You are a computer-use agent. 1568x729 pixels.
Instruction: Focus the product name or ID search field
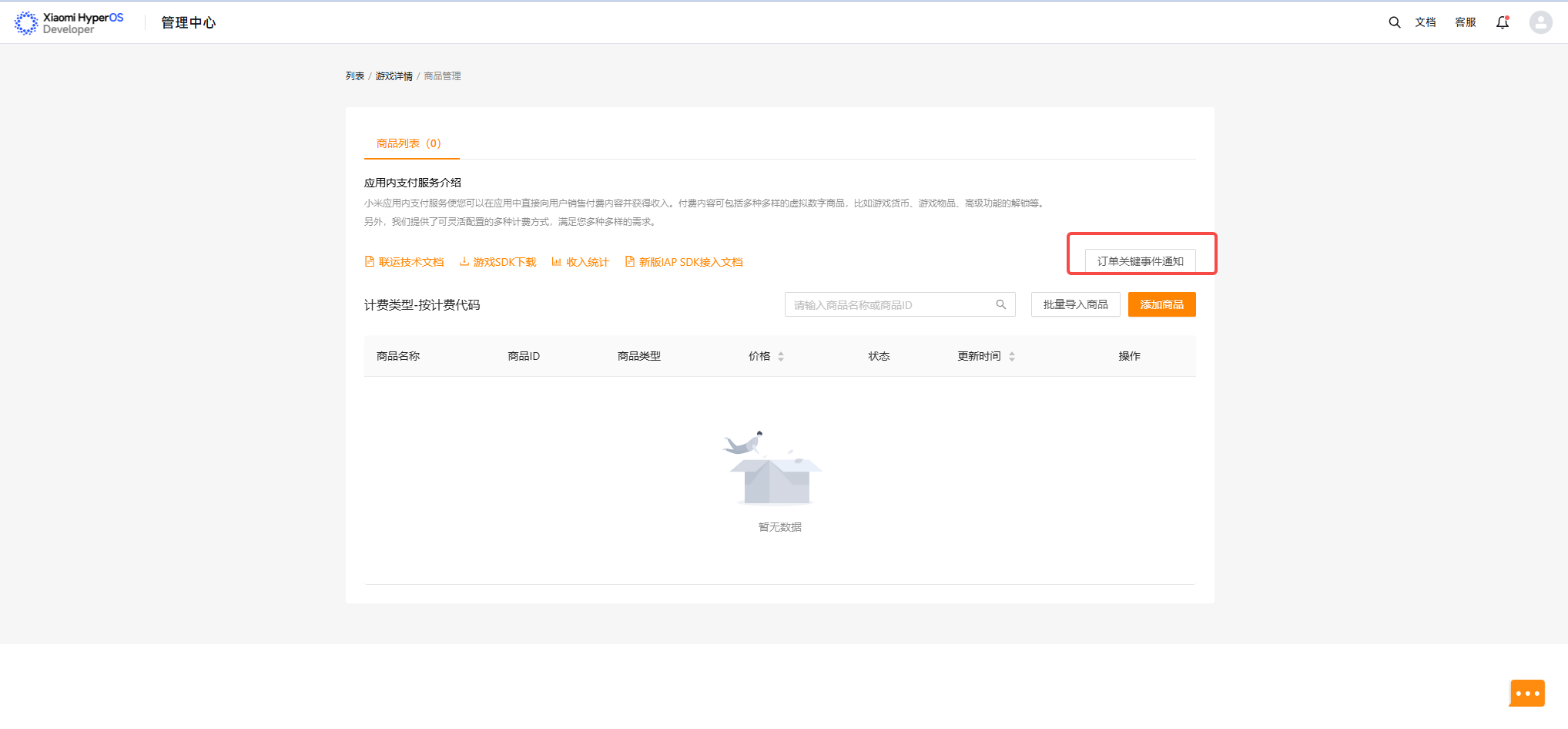(900, 304)
